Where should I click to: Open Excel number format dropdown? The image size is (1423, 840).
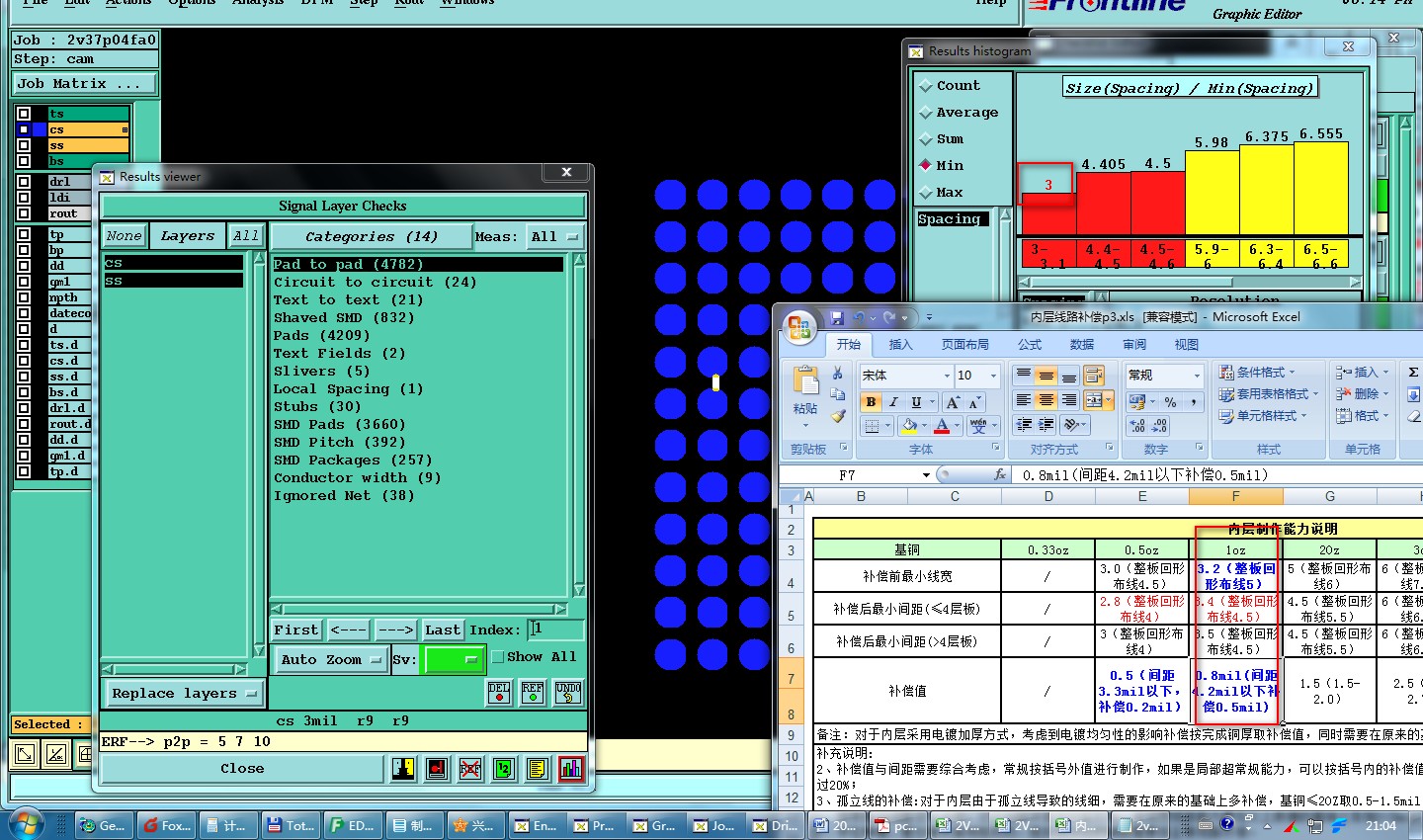tap(1196, 376)
